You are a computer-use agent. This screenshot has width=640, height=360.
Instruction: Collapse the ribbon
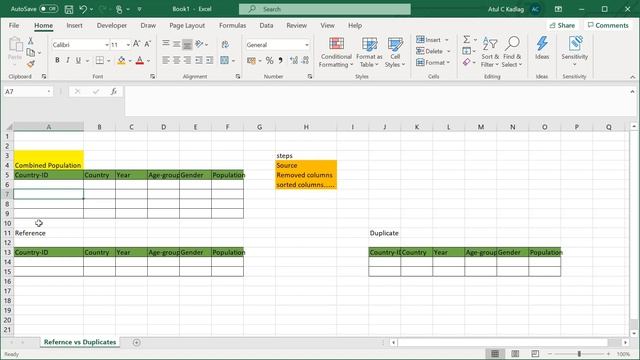pyautogui.click(x=632, y=77)
